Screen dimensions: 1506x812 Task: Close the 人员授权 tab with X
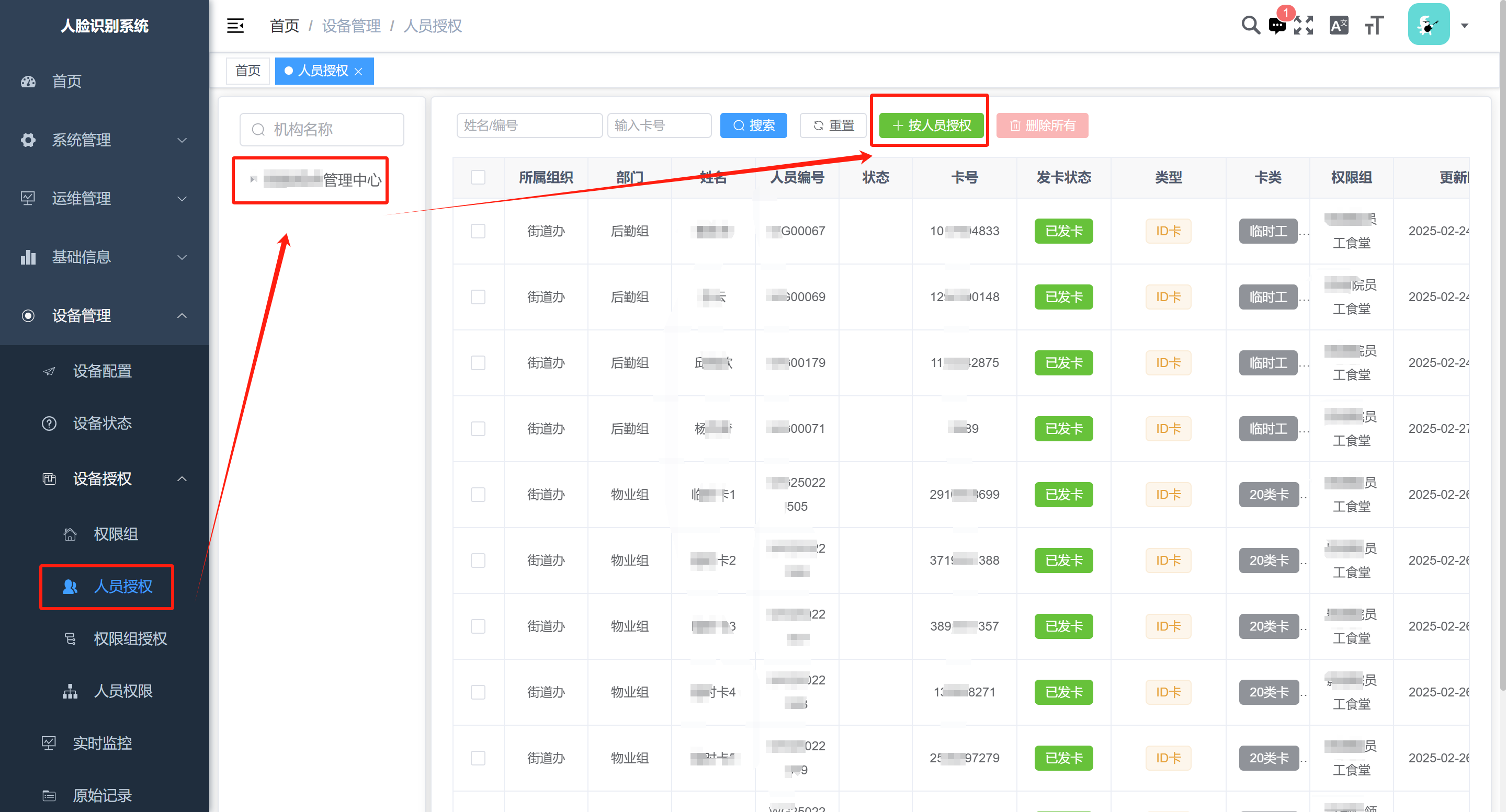pyautogui.click(x=358, y=71)
